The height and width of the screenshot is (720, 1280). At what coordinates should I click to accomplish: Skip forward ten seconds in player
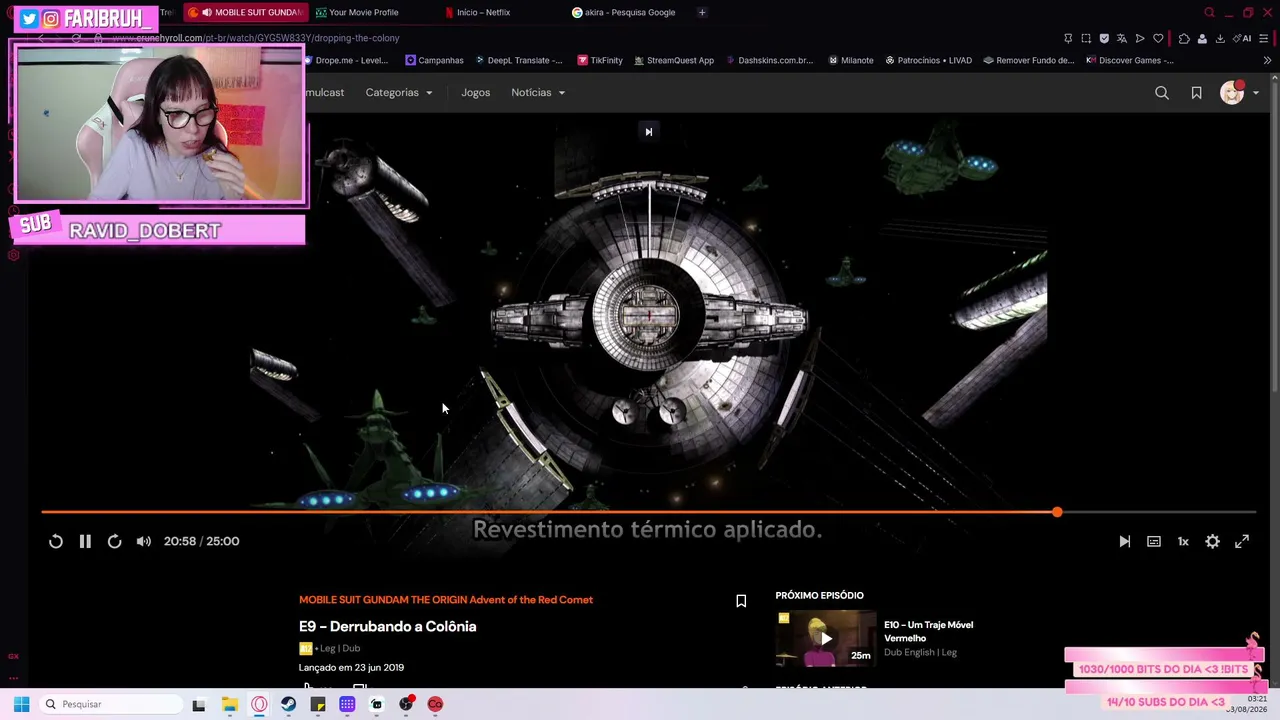[114, 541]
